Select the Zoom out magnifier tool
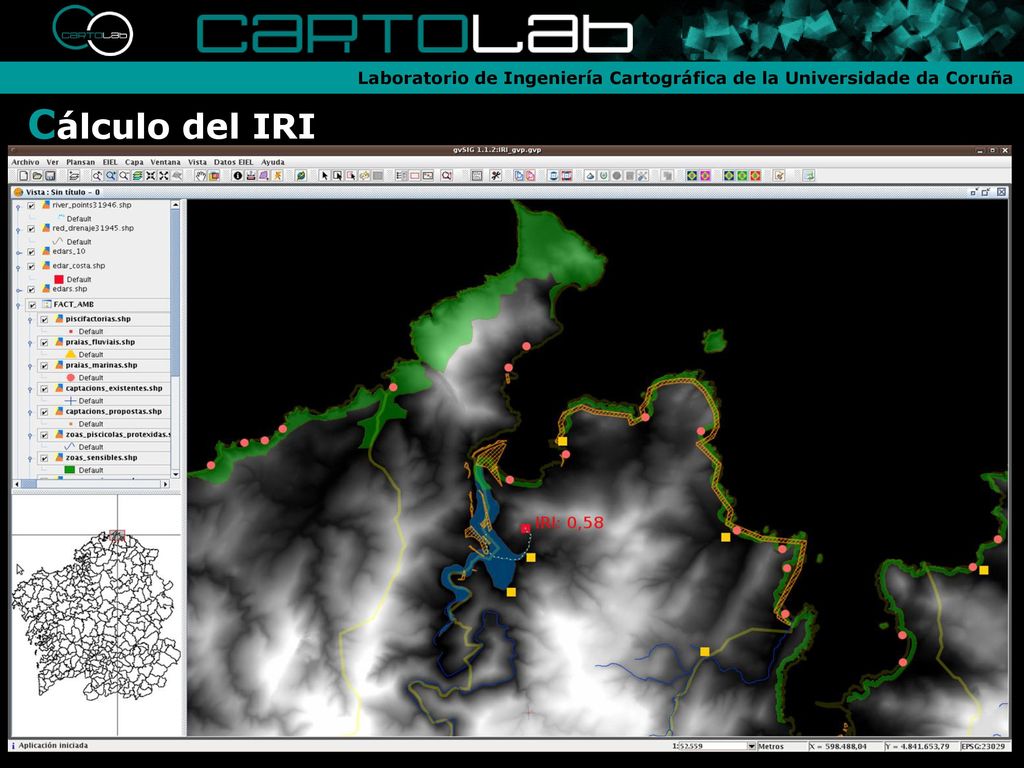This screenshot has width=1024, height=768. [124, 176]
